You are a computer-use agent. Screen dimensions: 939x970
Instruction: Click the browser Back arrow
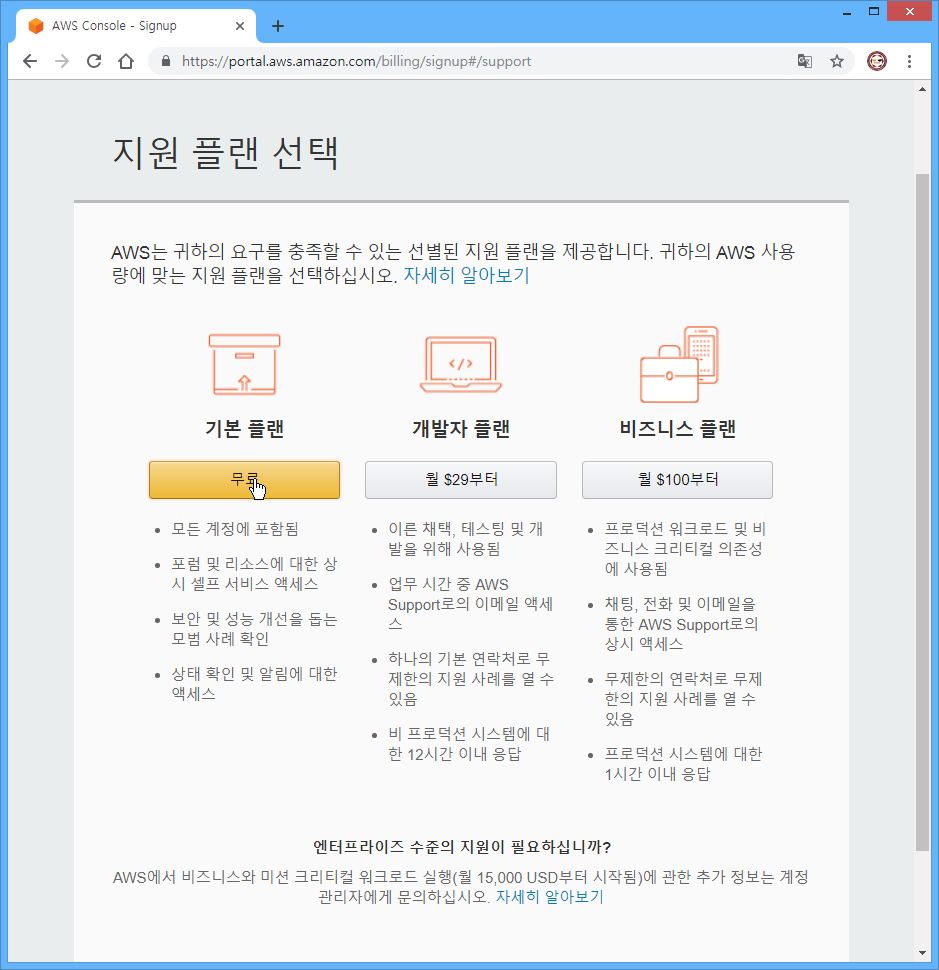click(30, 61)
